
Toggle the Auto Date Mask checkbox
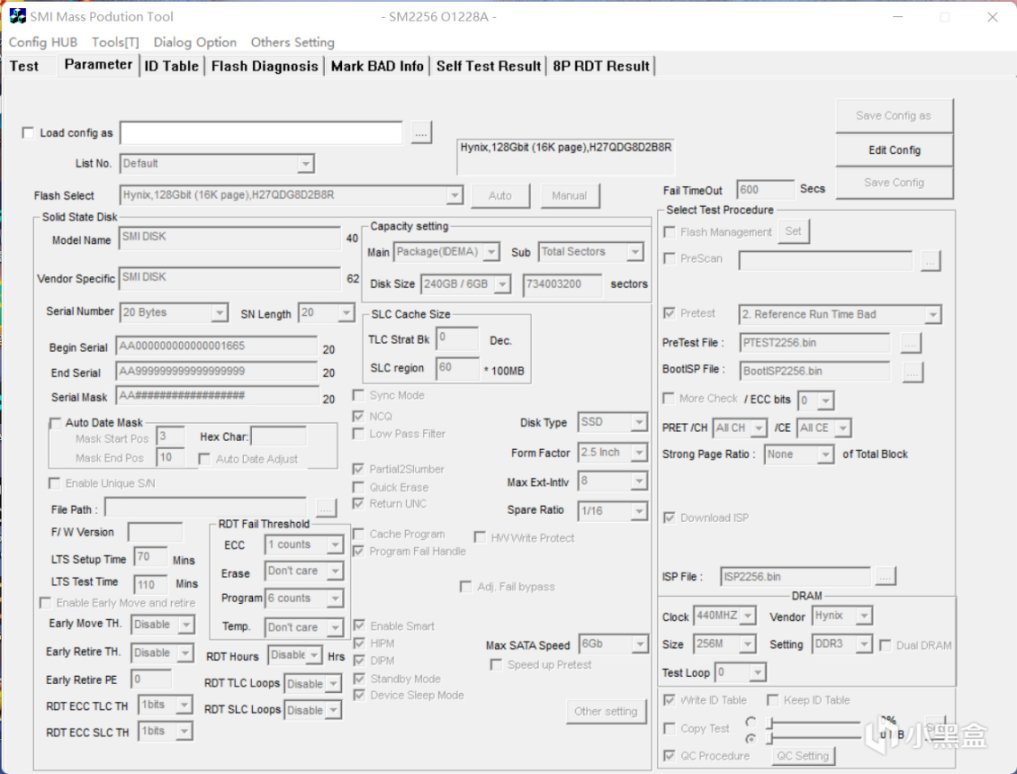55,423
